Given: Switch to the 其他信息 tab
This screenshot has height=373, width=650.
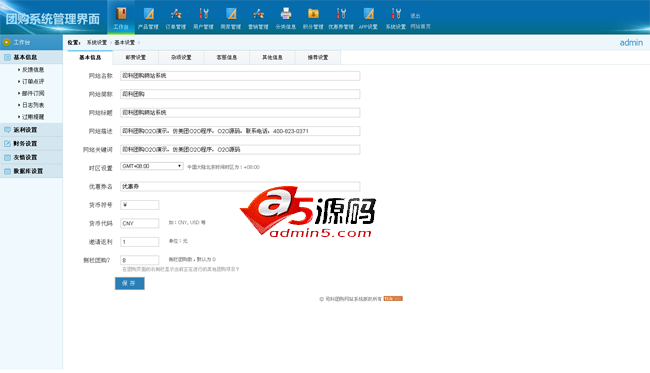Looking at the screenshot, I should [272, 58].
